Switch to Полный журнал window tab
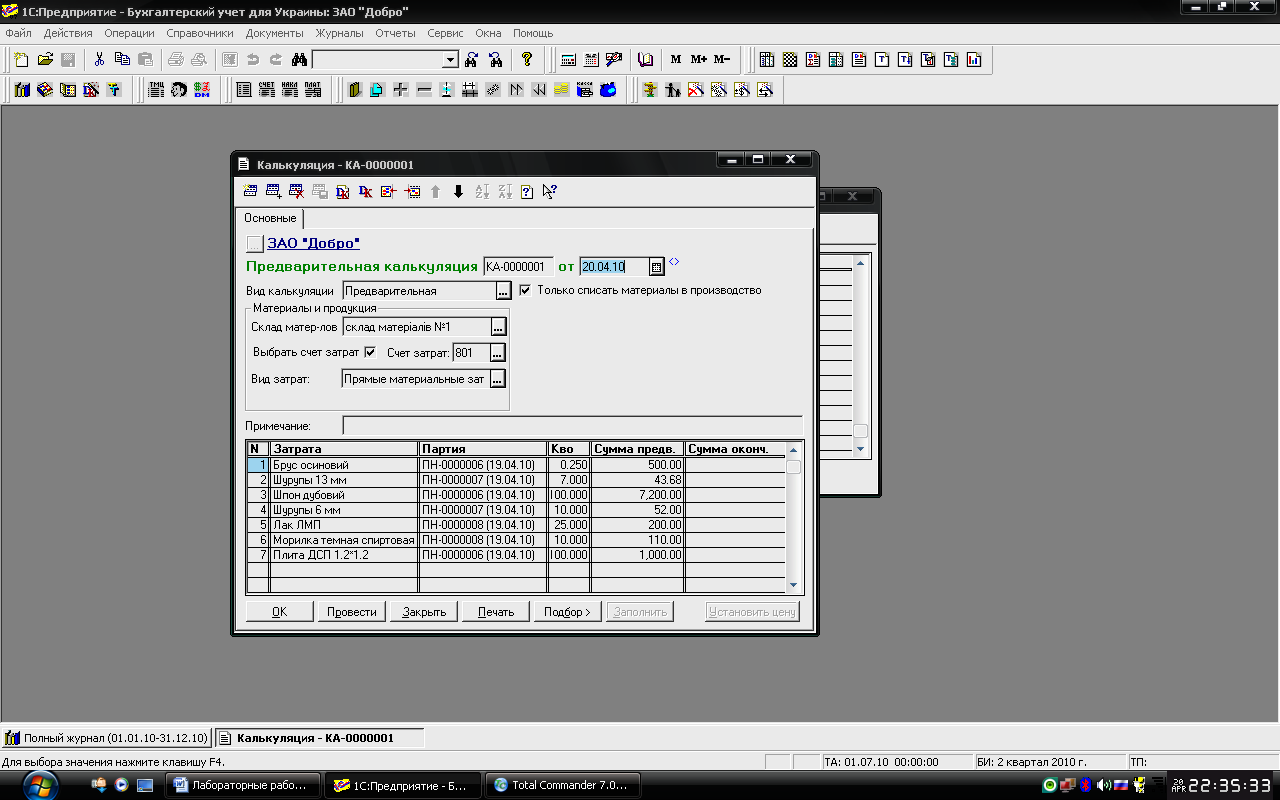Screen dimensions: 1280x800 [x=106, y=738]
